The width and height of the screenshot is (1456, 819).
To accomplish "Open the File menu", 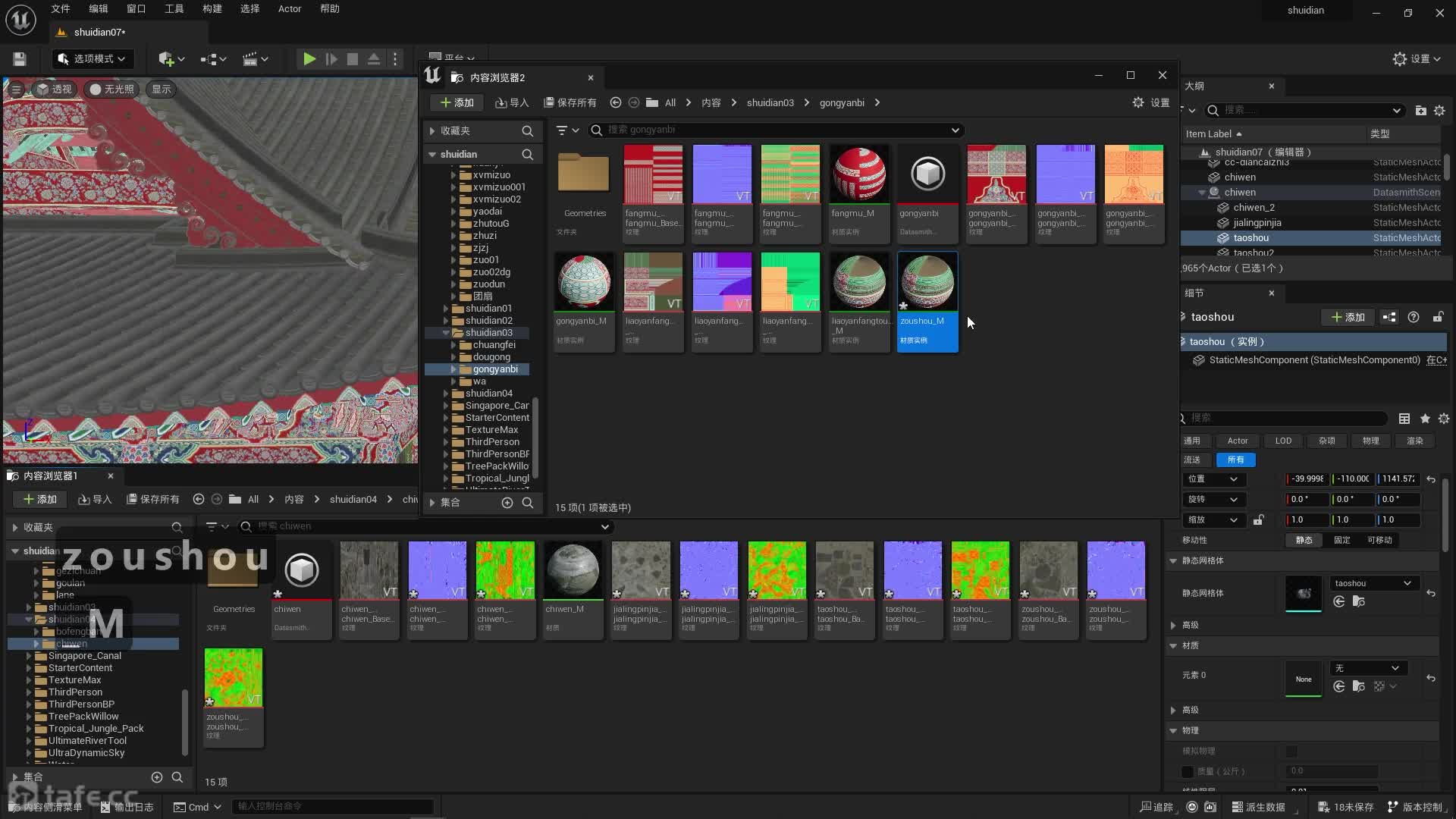I will pos(61,9).
